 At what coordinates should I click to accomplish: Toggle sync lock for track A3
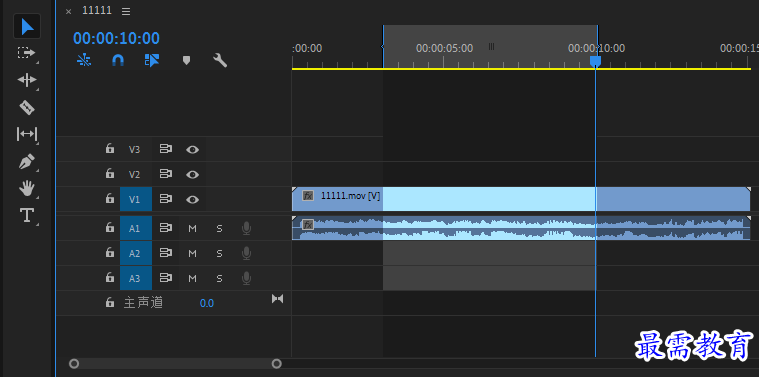[x=166, y=278]
